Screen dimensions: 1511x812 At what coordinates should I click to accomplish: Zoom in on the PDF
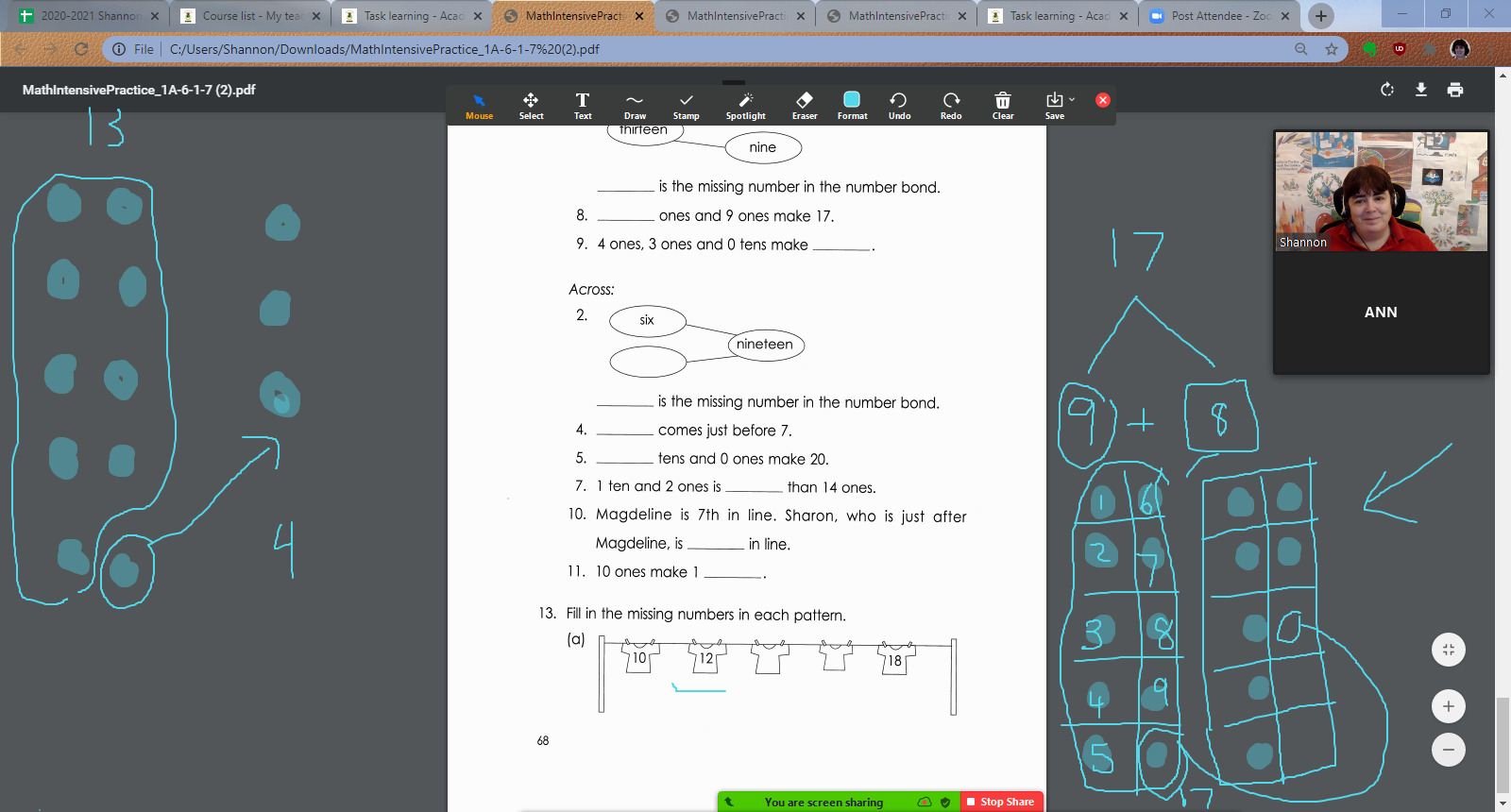(x=1449, y=706)
